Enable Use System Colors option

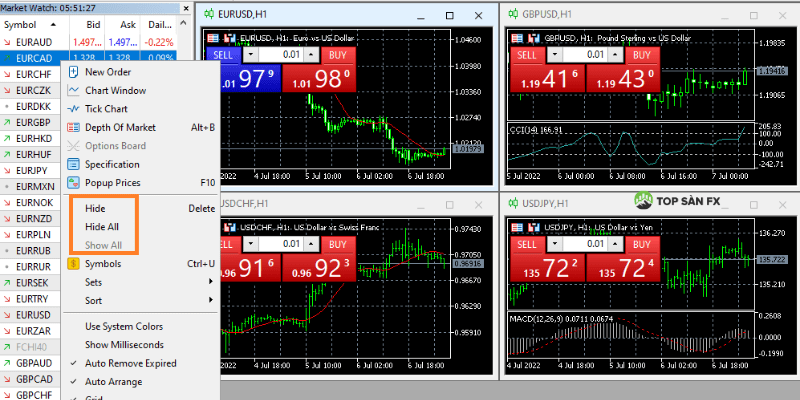140,327
